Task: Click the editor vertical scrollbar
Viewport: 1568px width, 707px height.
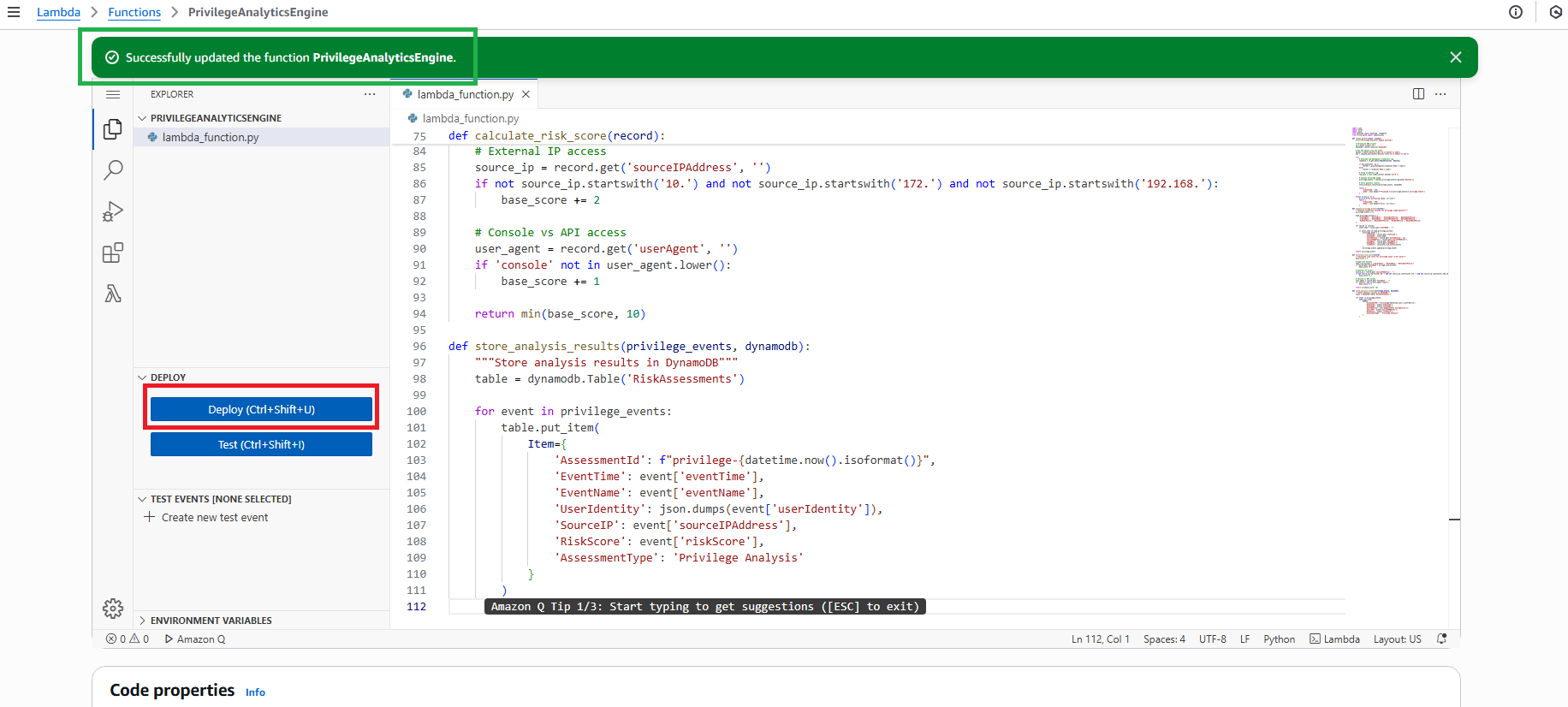Action: click(1454, 377)
